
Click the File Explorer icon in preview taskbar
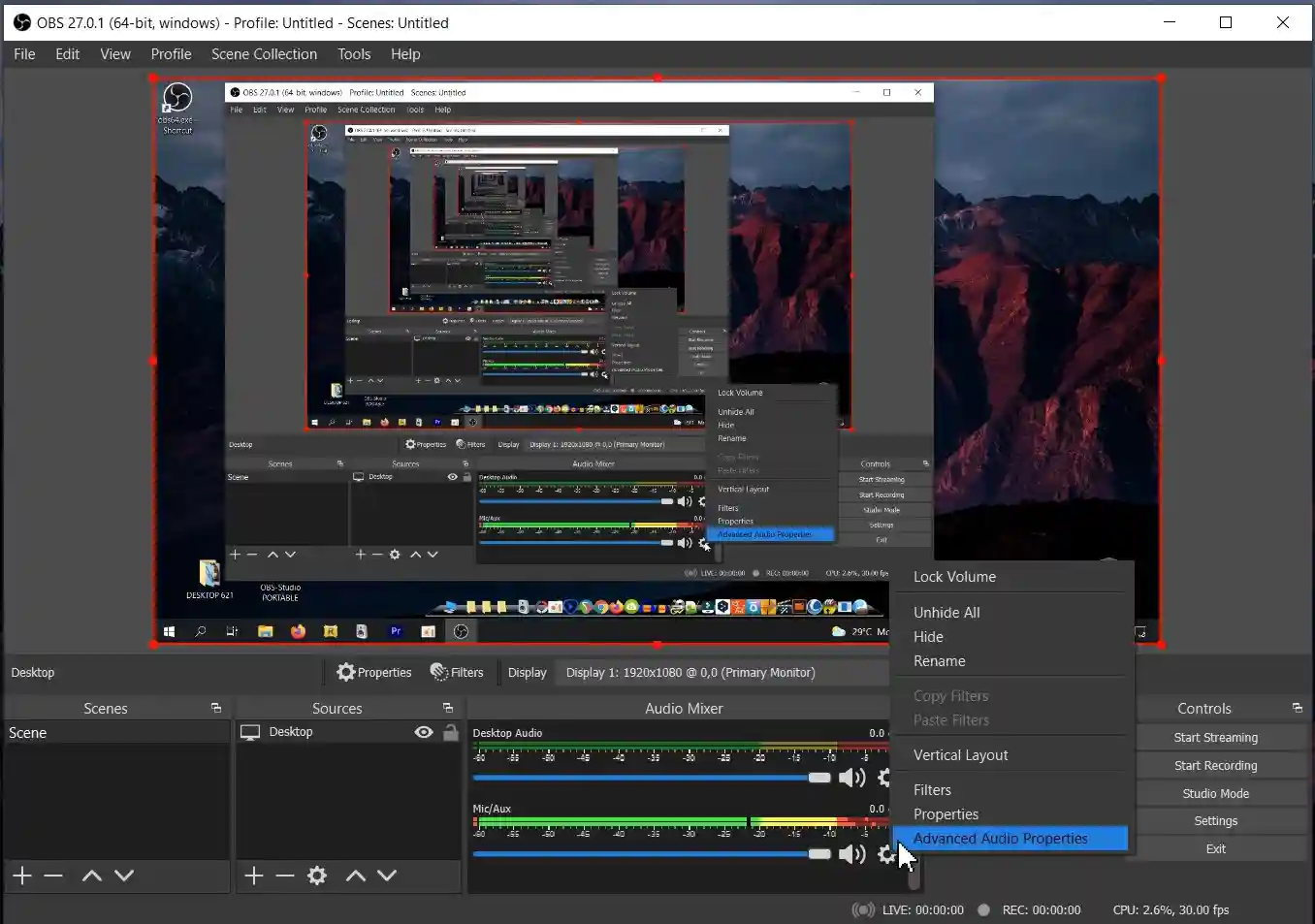coord(265,631)
